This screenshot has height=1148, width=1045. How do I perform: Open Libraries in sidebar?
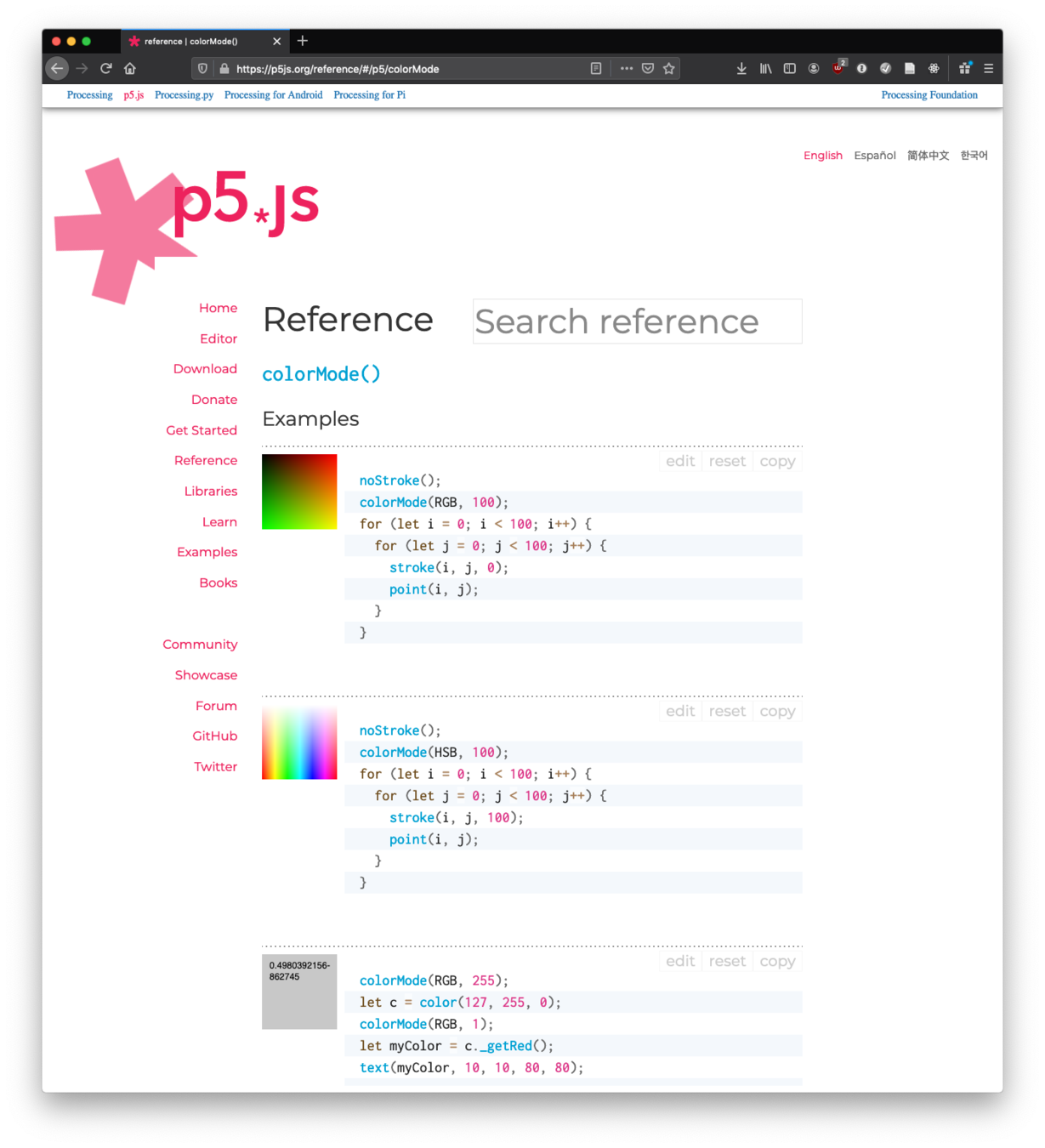click(x=211, y=492)
